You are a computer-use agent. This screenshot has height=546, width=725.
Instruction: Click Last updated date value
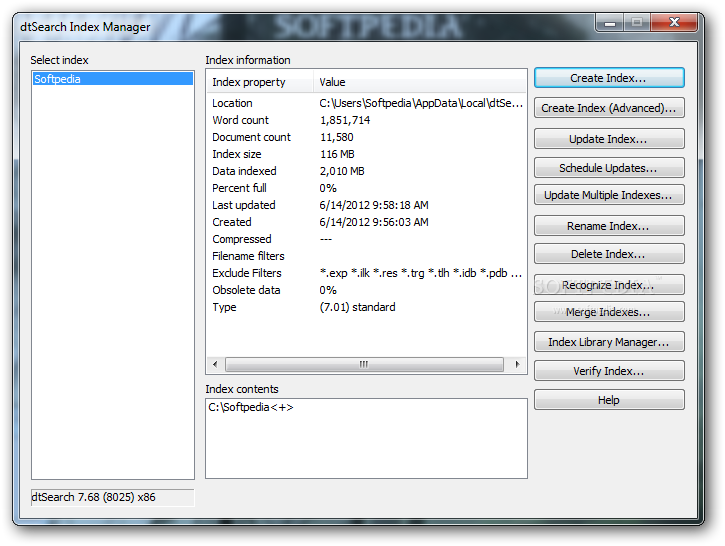click(x=374, y=205)
